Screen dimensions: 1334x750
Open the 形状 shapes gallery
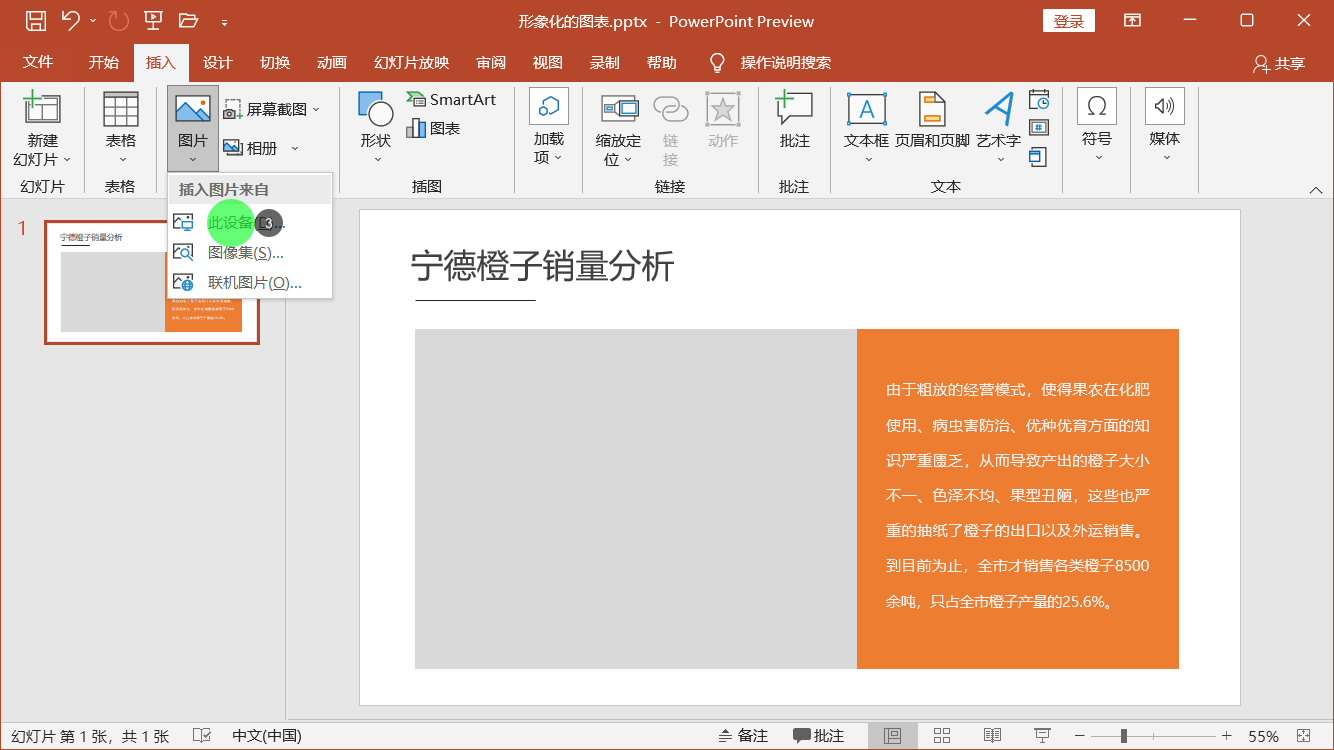click(x=376, y=130)
